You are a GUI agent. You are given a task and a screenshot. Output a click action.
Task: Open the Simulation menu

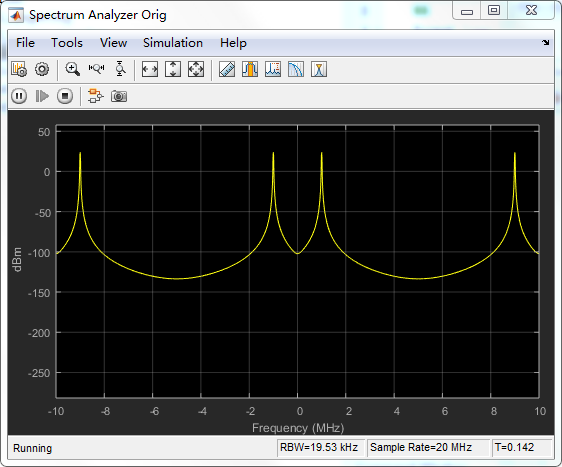pos(173,43)
